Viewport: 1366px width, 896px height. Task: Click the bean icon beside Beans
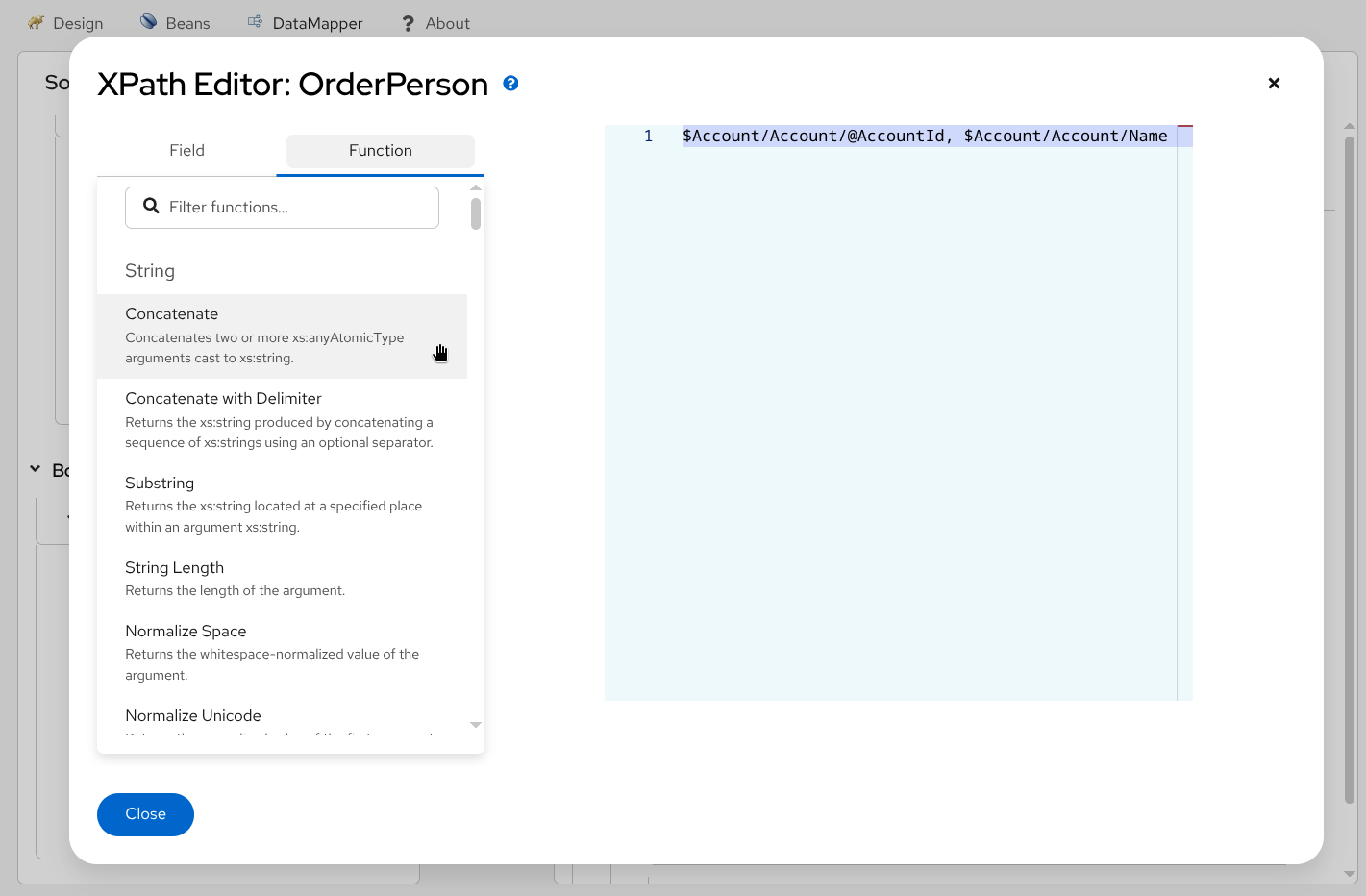click(x=149, y=20)
